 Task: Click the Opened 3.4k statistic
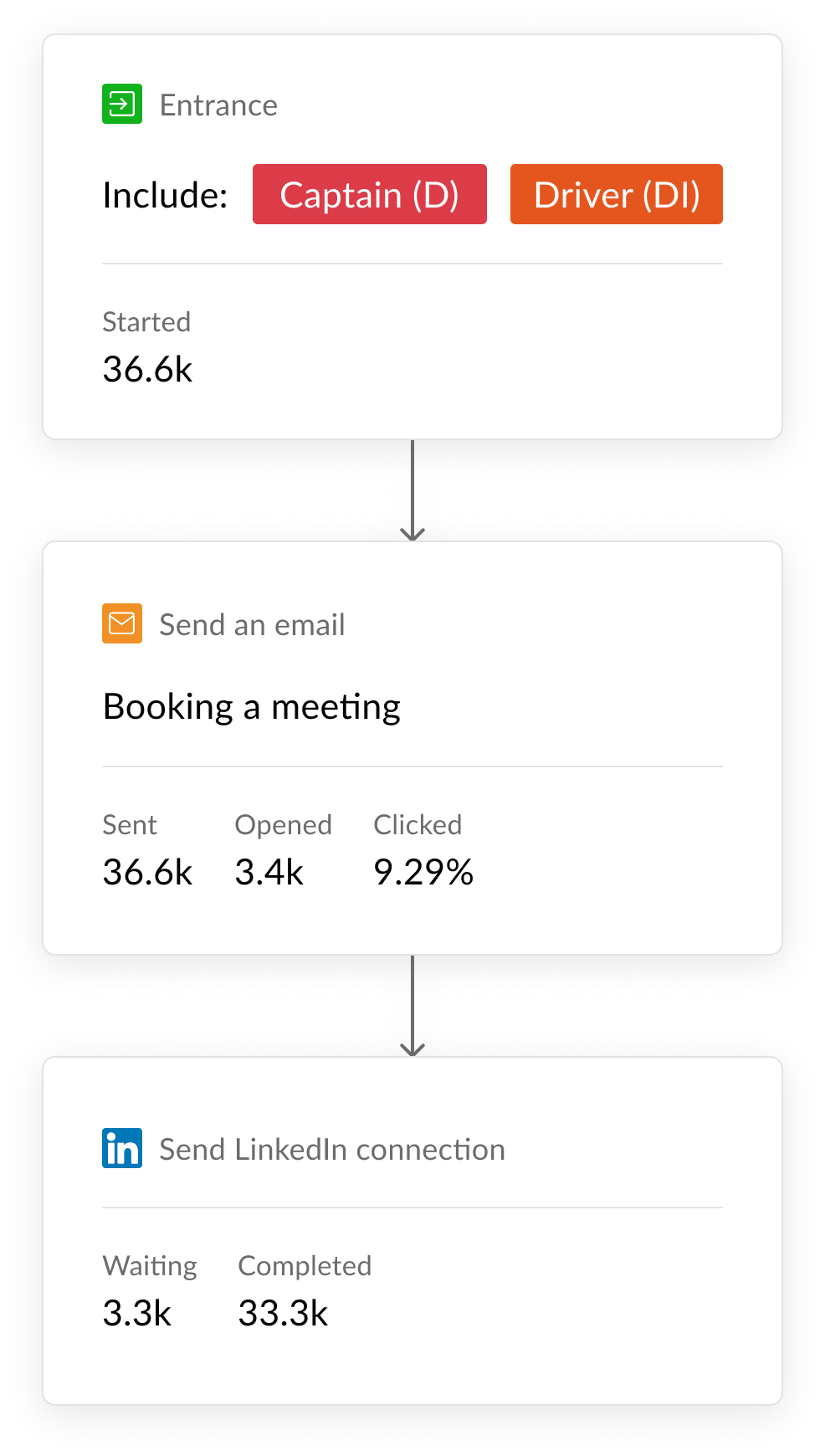269,872
